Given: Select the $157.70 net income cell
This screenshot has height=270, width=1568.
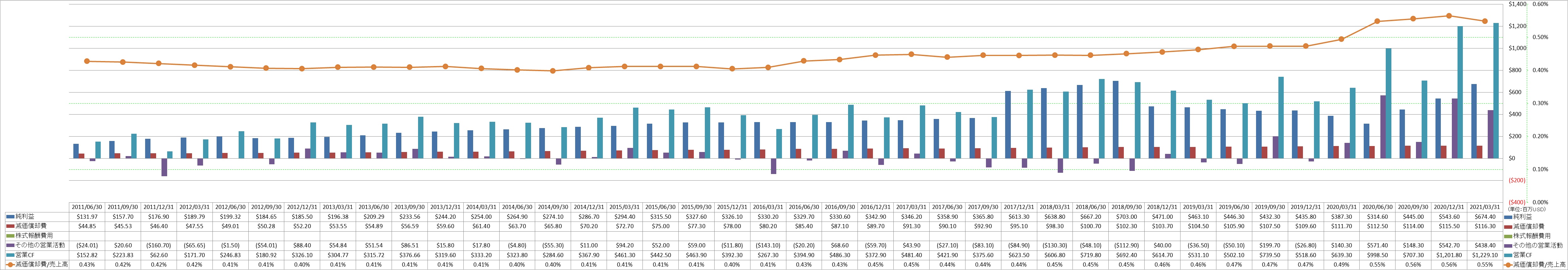Looking at the screenshot, I should click(123, 217).
